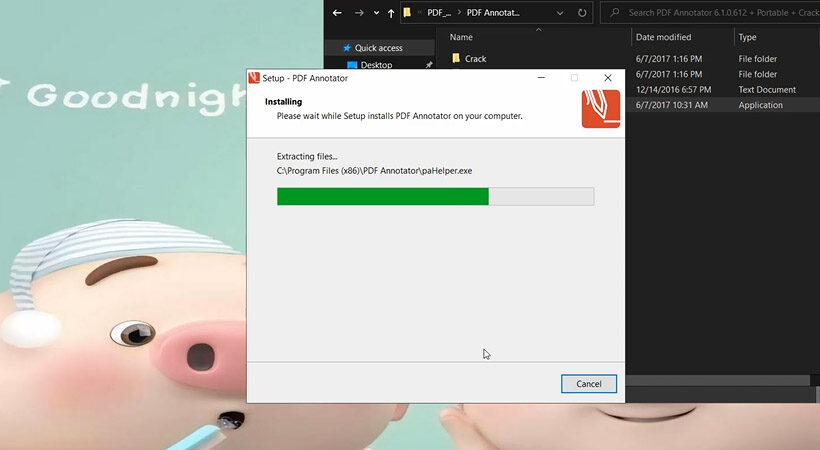This screenshot has width=820, height=450.
Task: Cancel the PDF Annotator installation
Action: 589,384
